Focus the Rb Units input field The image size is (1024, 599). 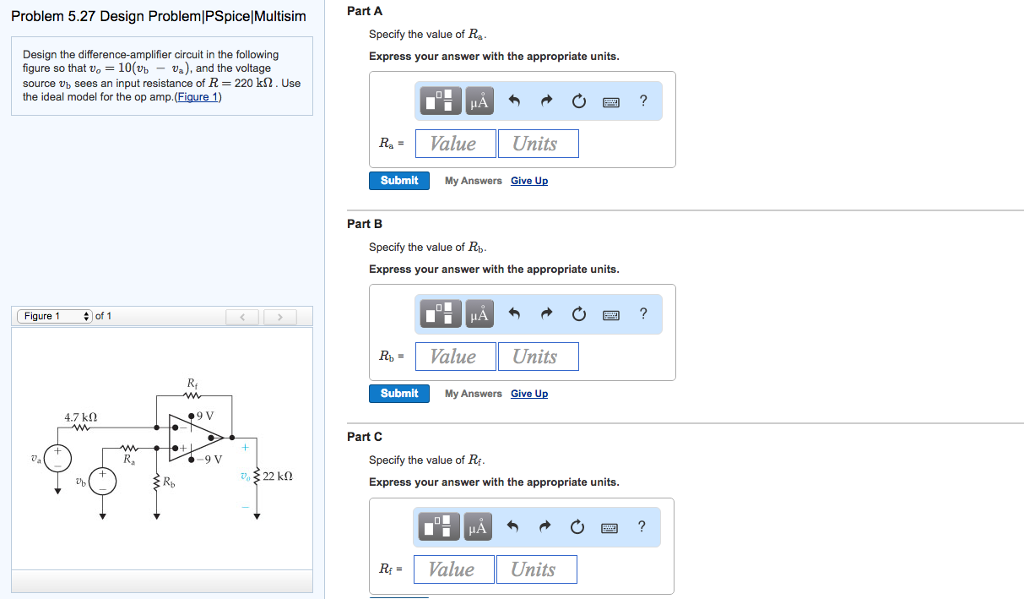click(538, 357)
